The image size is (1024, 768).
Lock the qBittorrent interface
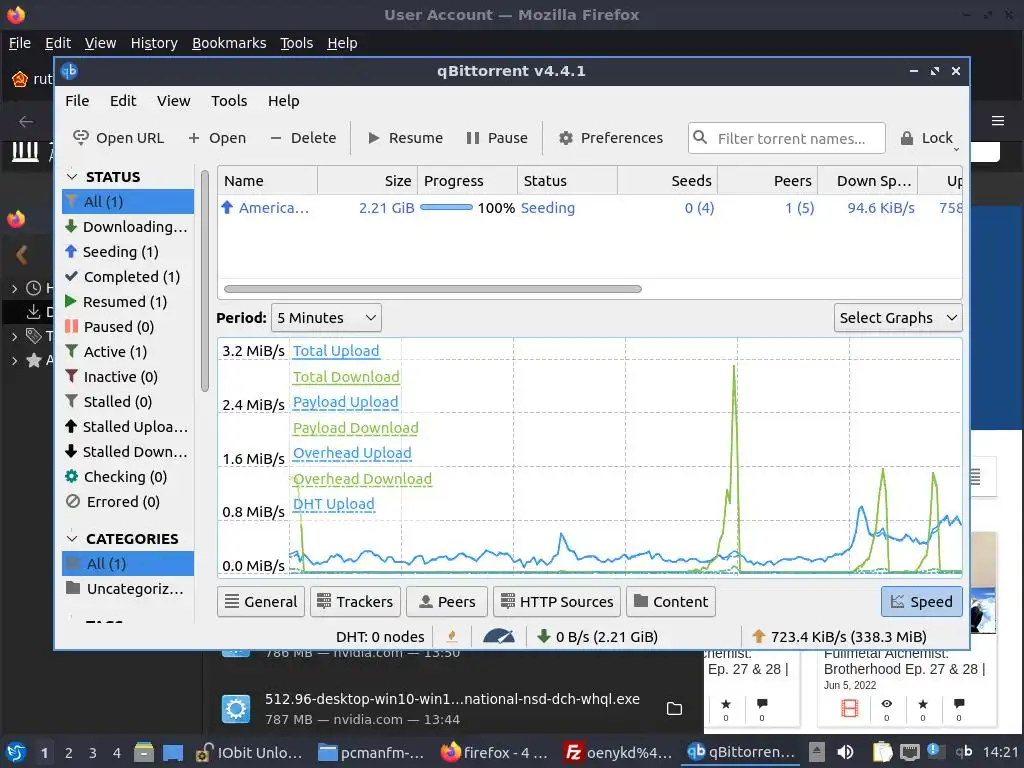click(x=927, y=138)
